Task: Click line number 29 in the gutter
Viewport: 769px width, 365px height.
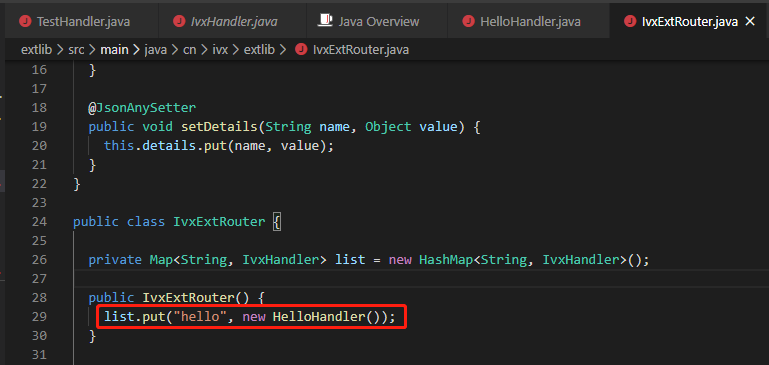Action: point(39,316)
